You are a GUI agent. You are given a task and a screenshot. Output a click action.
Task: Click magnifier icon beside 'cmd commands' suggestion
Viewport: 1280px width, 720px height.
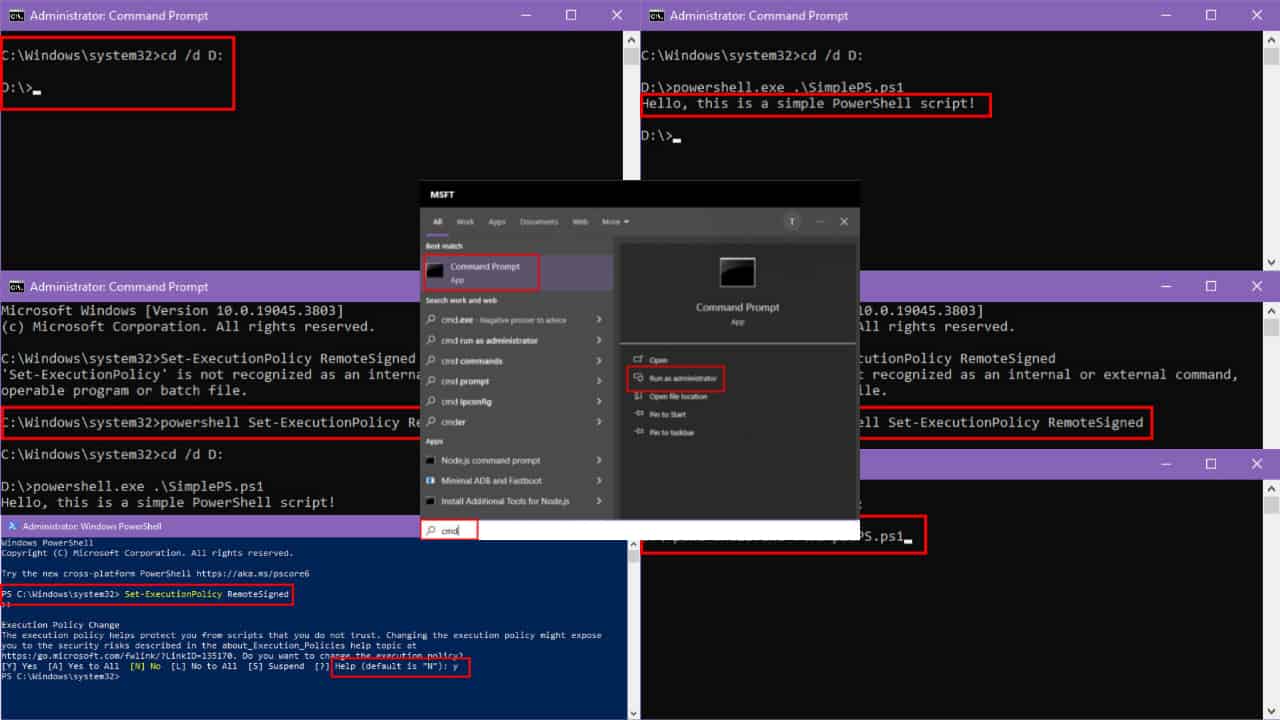[431, 361]
